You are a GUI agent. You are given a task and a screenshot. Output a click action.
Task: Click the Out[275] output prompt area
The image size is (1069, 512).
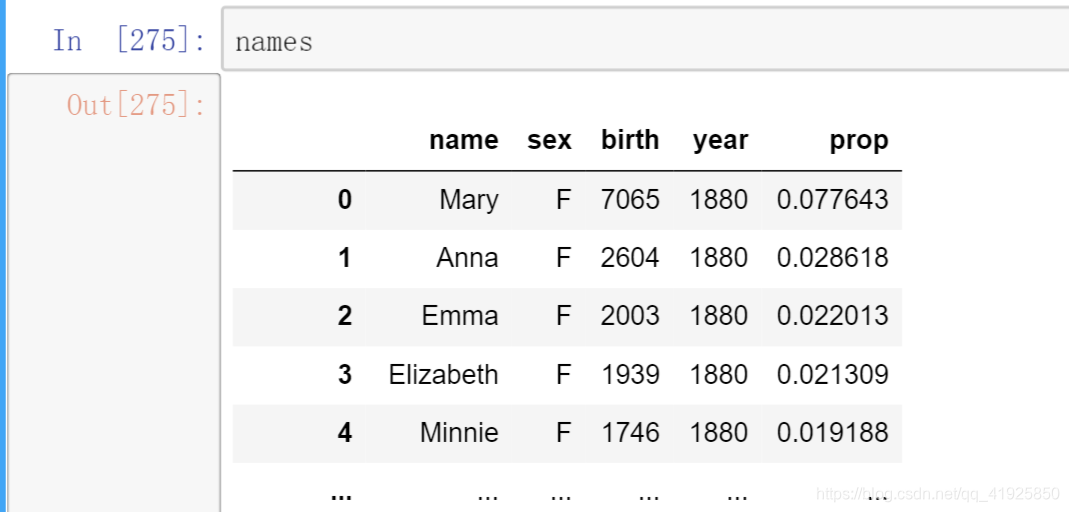click(136, 105)
